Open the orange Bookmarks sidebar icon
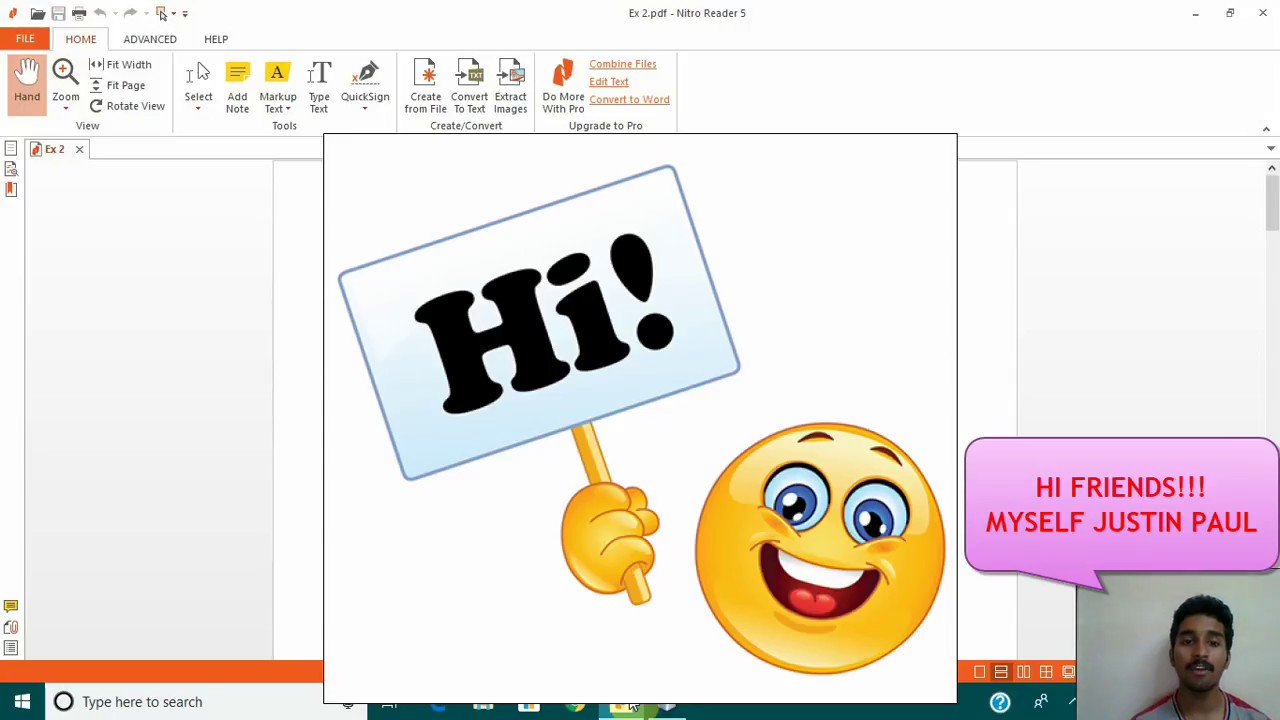The width and height of the screenshot is (1280, 720). tap(11, 189)
